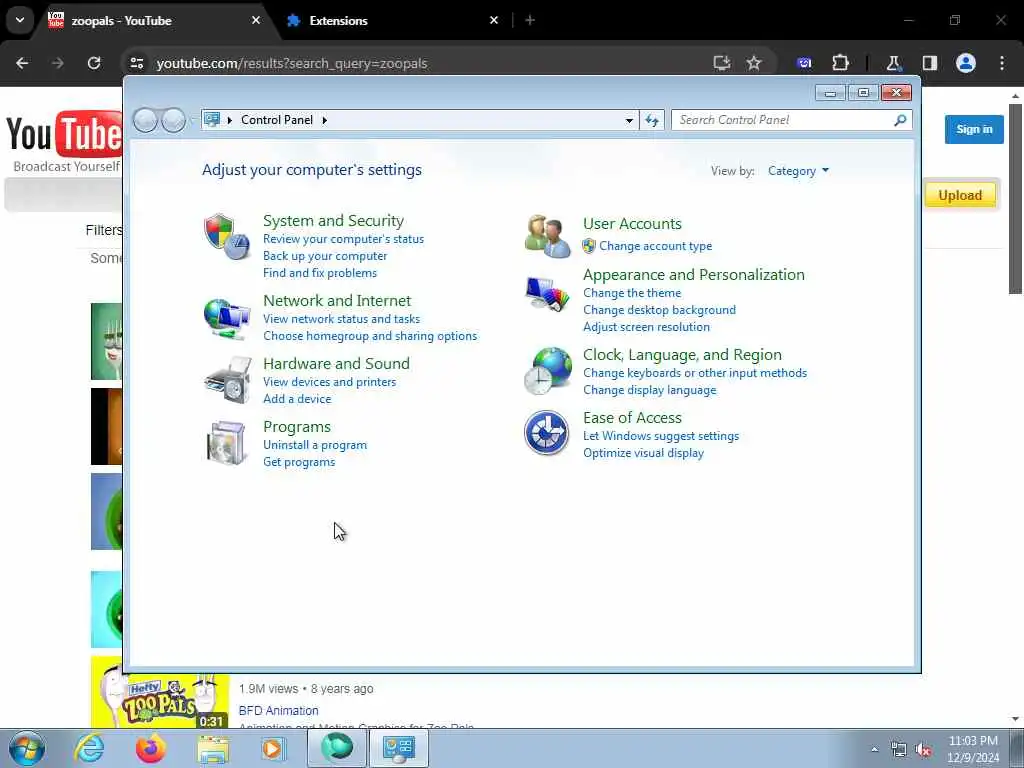The height and width of the screenshot is (768, 1024).
Task: Open Chrome profile avatar icon
Action: (x=966, y=63)
